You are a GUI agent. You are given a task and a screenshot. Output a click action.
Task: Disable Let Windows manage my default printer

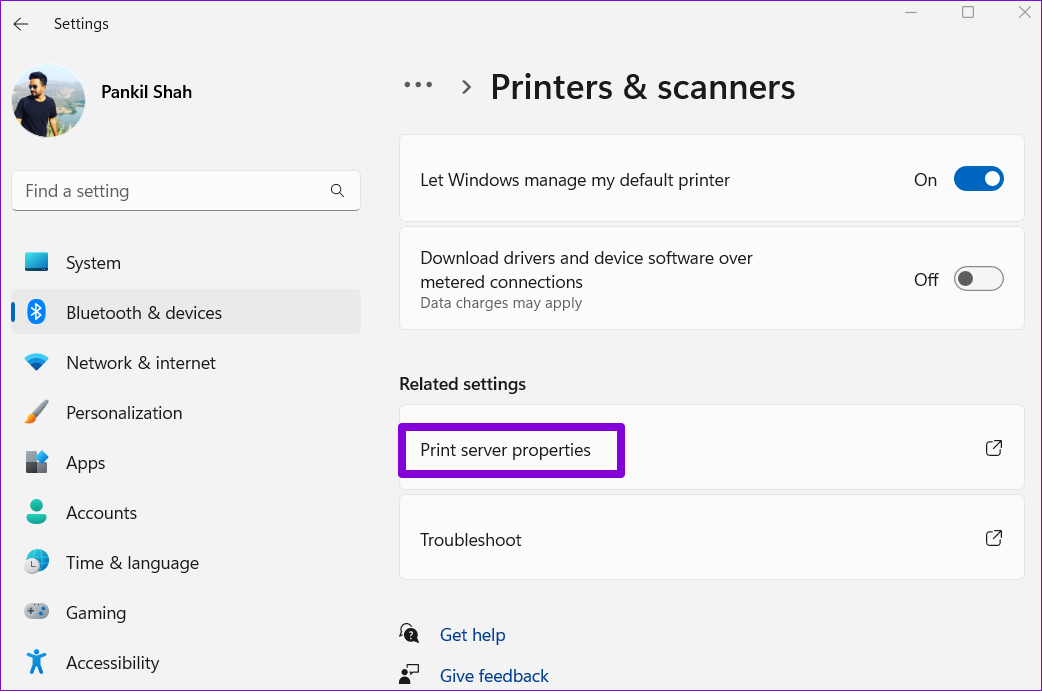tap(979, 178)
